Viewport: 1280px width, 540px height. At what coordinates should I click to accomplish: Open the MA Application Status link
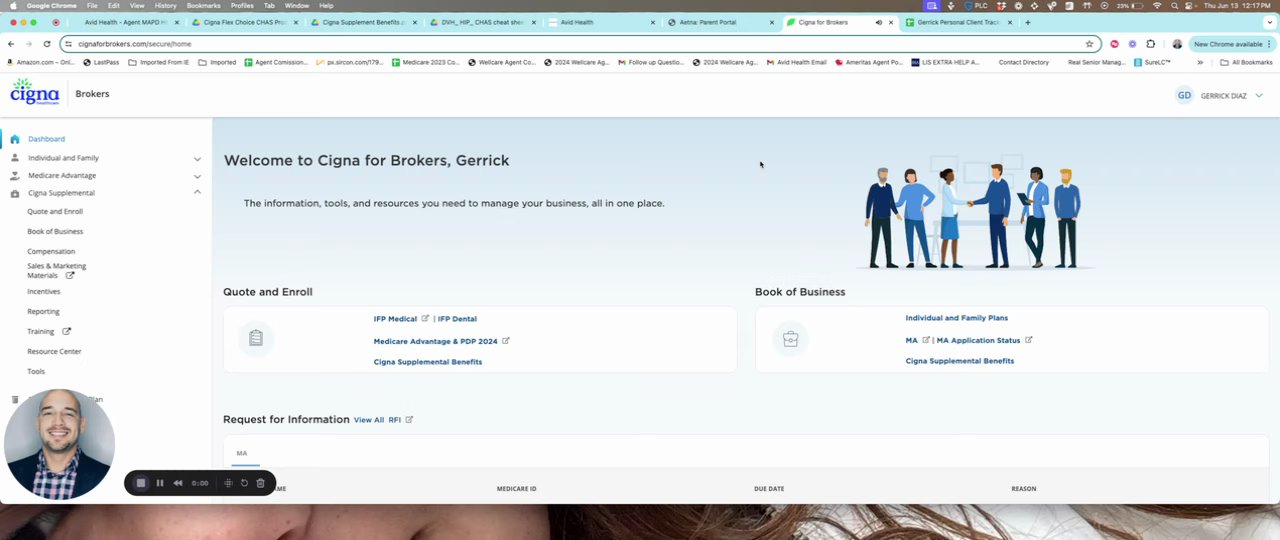[x=978, y=341]
